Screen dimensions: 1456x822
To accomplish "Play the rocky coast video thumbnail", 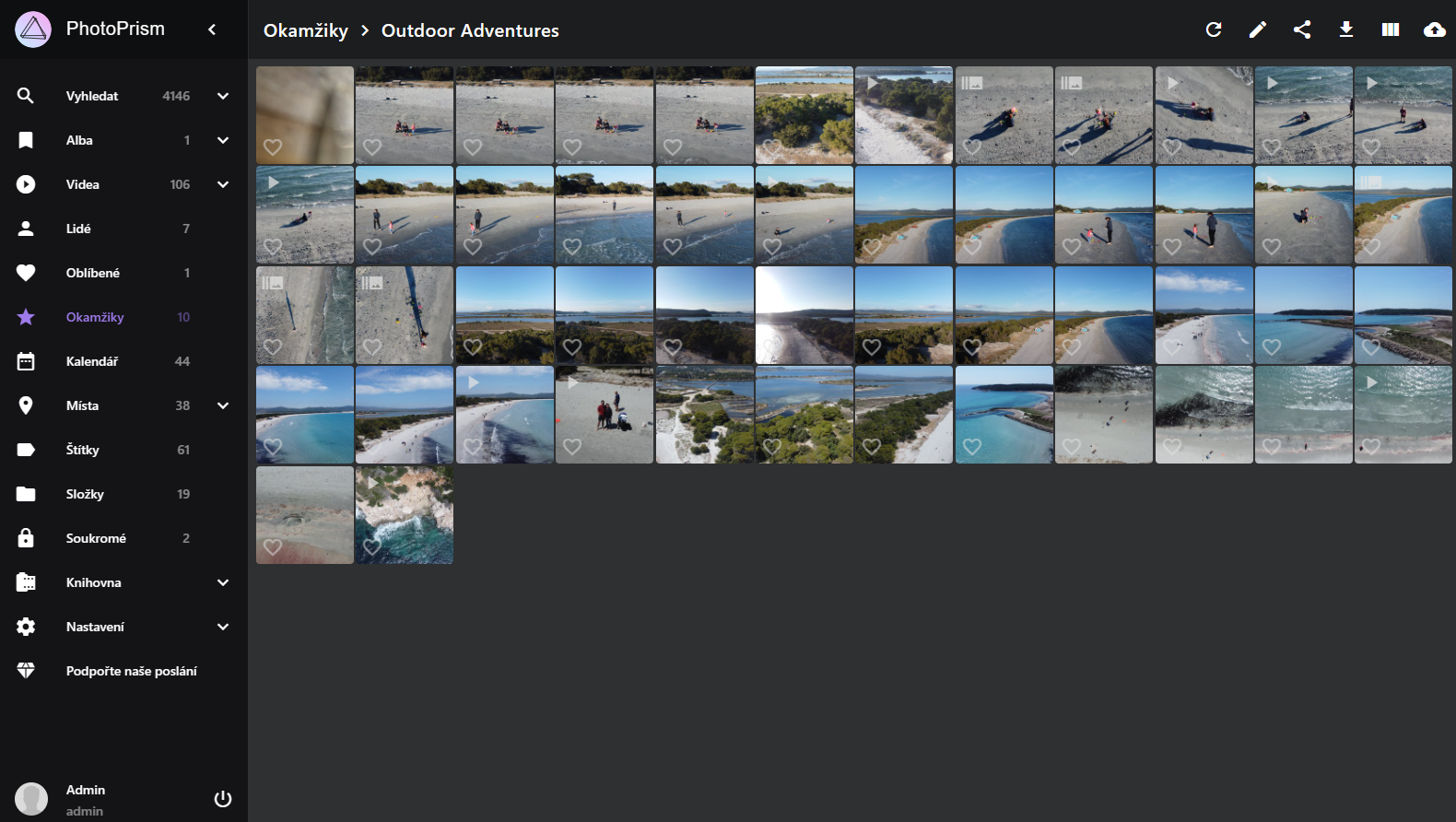I will pyautogui.click(x=405, y=511).
